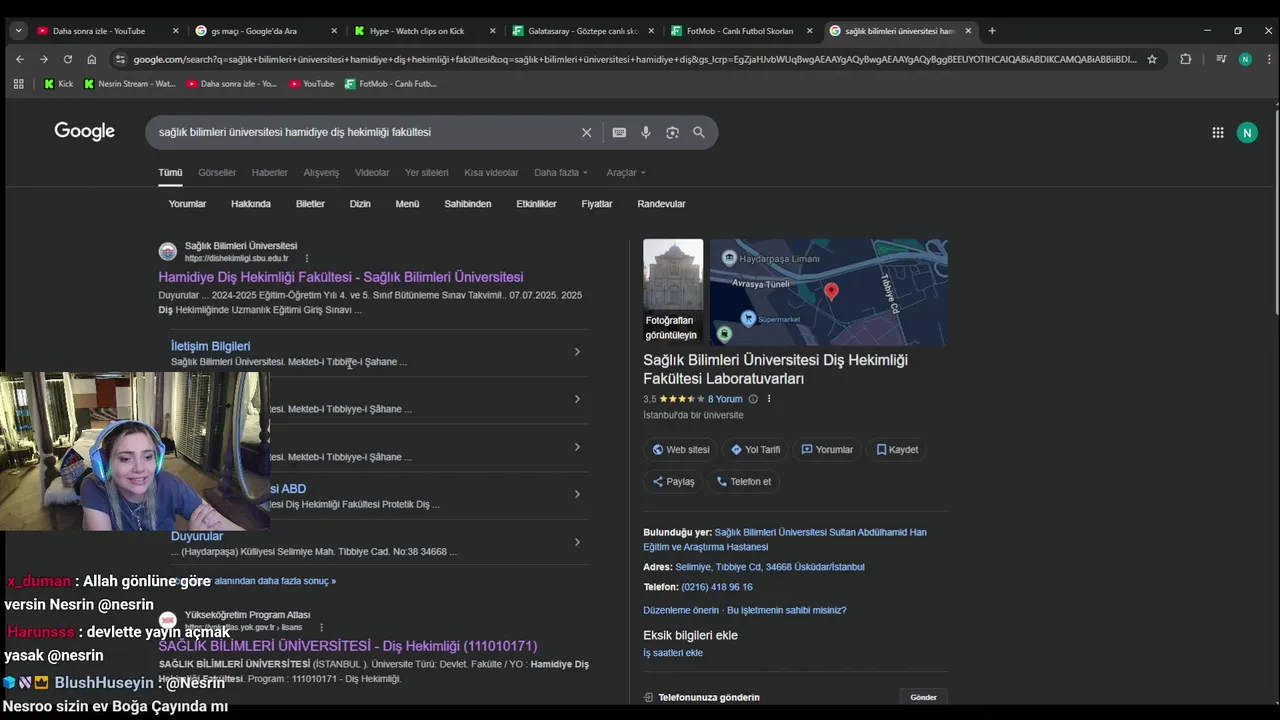Click the Google logo
Viewport: 1280px width, 720px height.
tap(84, 131)
